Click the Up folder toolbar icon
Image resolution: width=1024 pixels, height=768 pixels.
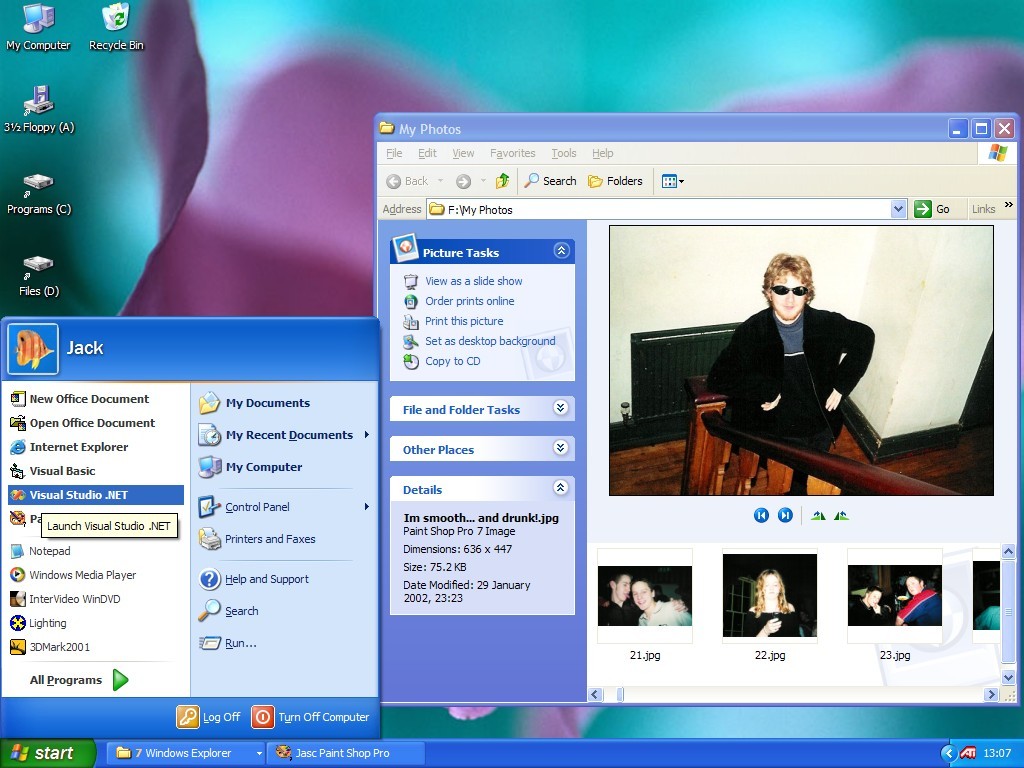pyautogui.click(x=502, y=181)
